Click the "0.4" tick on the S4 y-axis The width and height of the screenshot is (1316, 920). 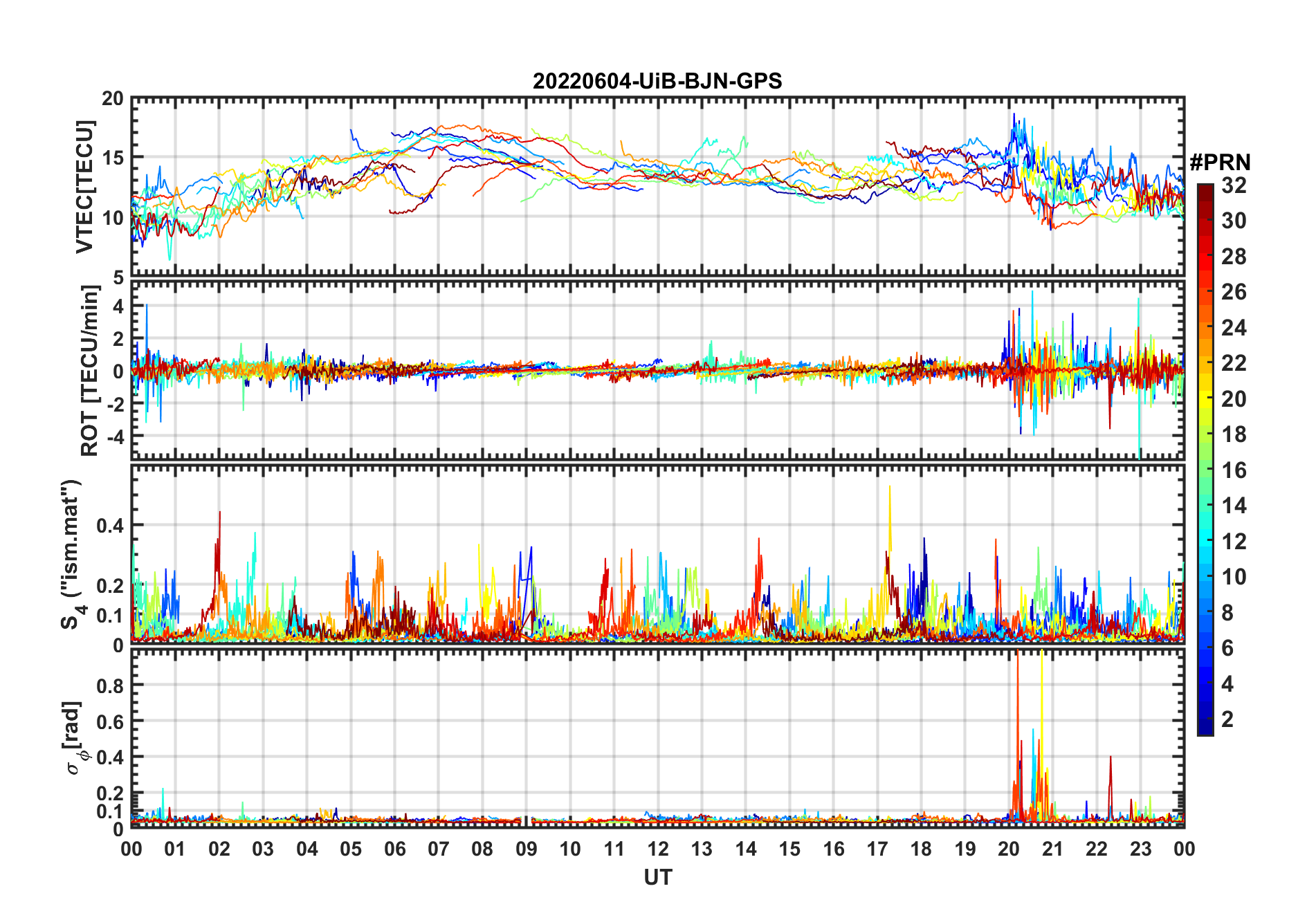[111, 526]
